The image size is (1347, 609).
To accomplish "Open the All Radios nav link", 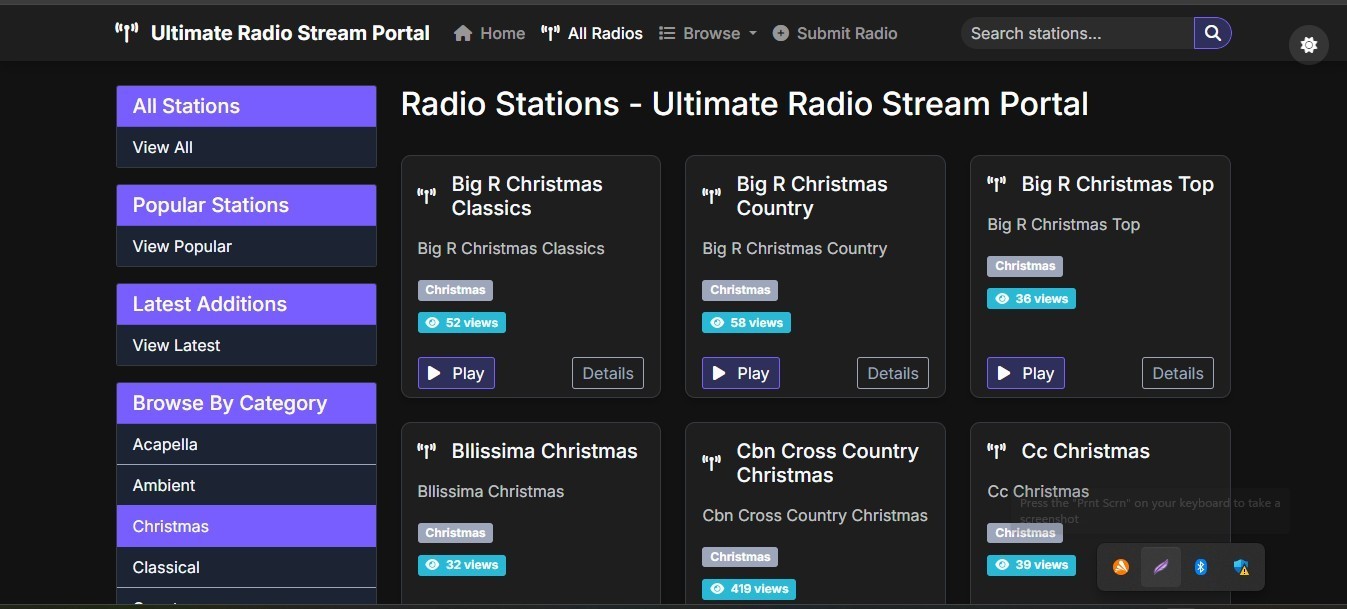I will click(x=592, y=33).
